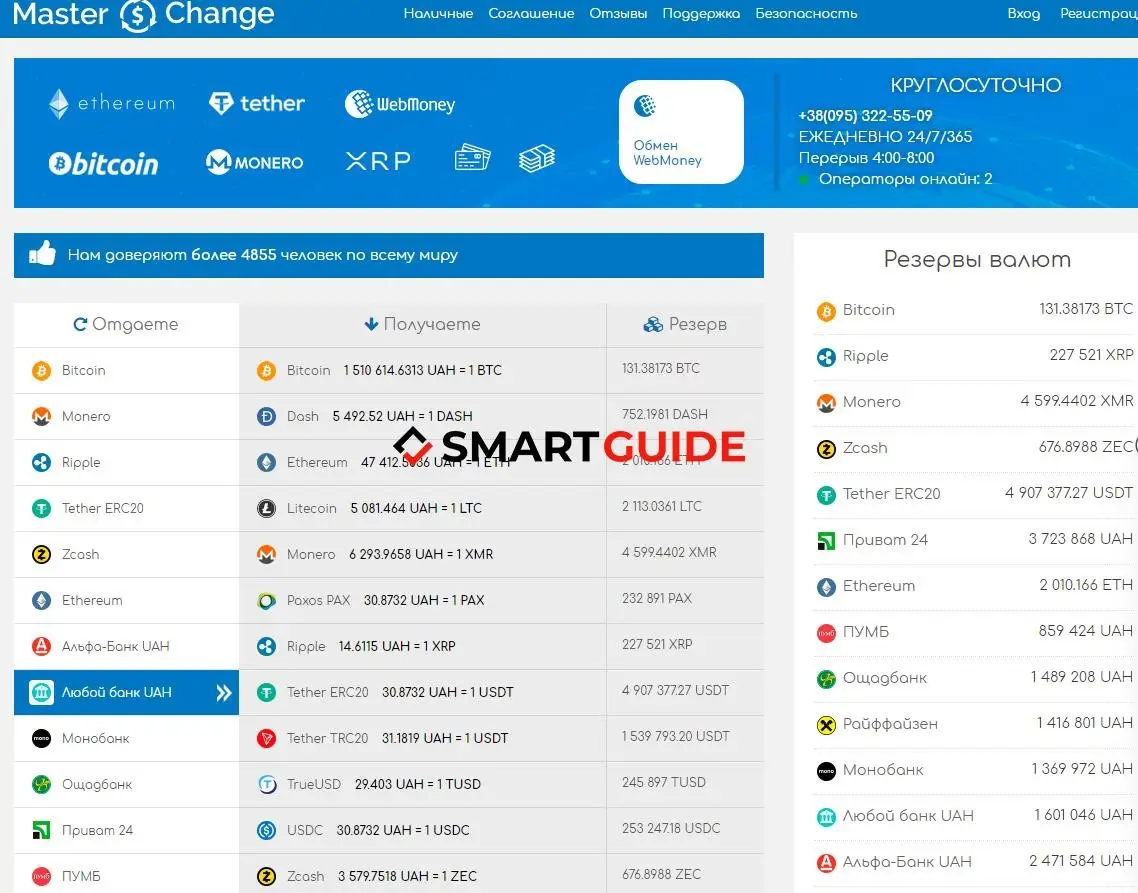Screen dimensions: 1138x893
Task: Click the XRP logo in the banner
Action: pyautogui.click(x=378, y=161)
